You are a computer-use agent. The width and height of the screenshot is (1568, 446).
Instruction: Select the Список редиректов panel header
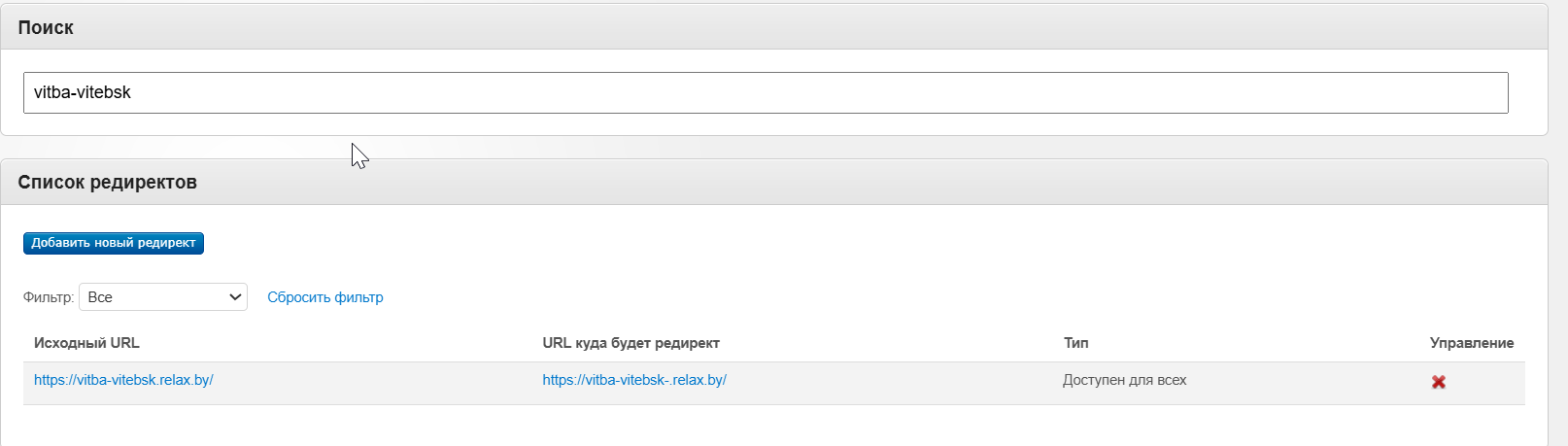click(x=774, y=182)
